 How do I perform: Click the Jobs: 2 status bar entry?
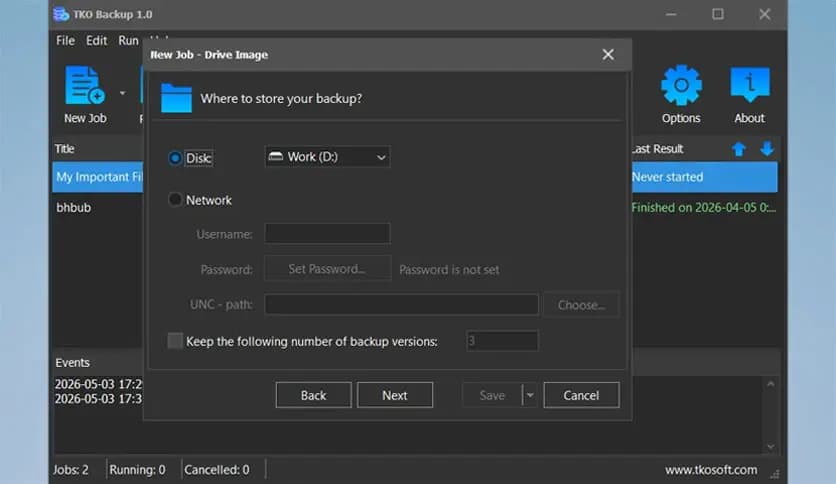pos(71,470)
